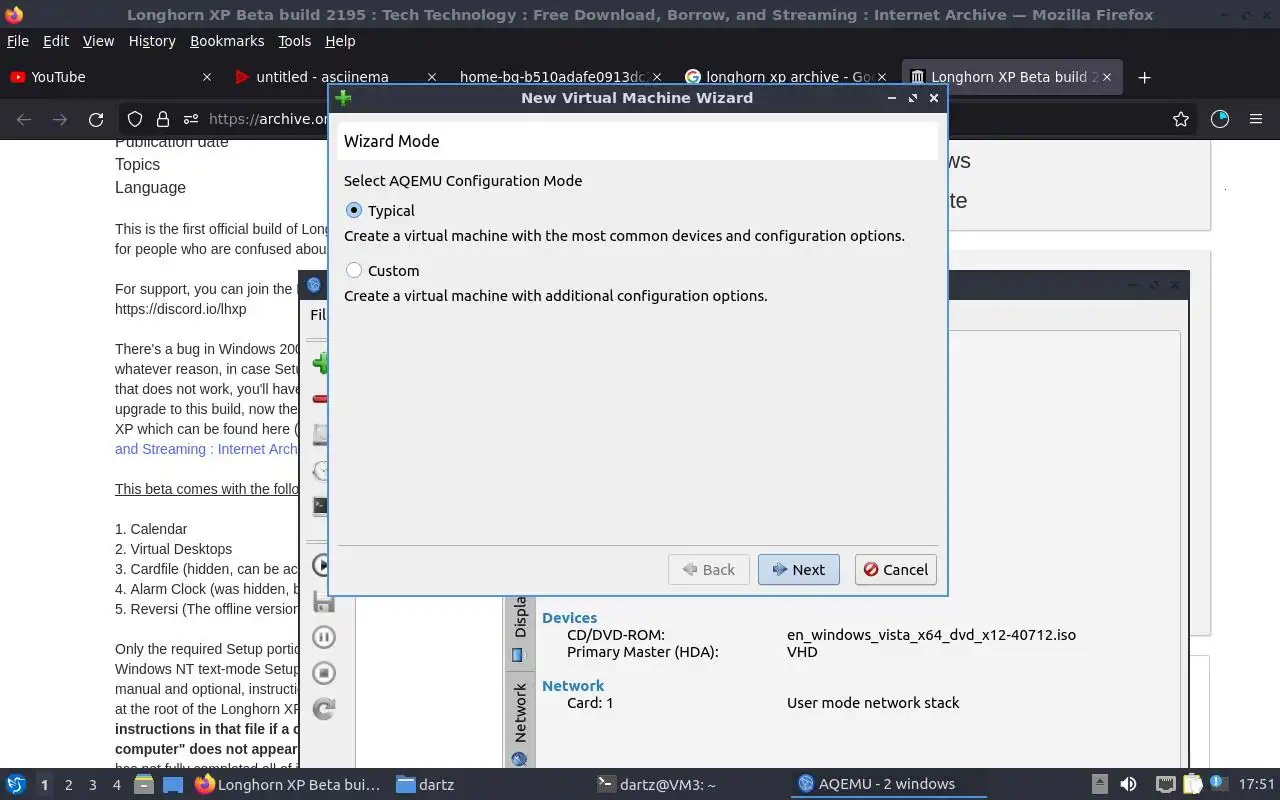Open the Help menu
Screen dimensions: 1280x800
click(x=340, y=41)
